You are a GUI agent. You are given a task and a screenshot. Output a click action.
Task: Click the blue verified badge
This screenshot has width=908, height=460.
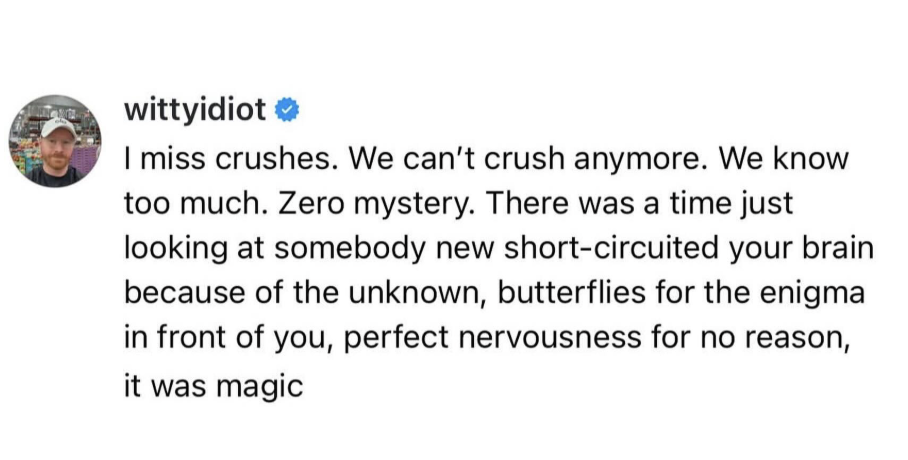287,110
